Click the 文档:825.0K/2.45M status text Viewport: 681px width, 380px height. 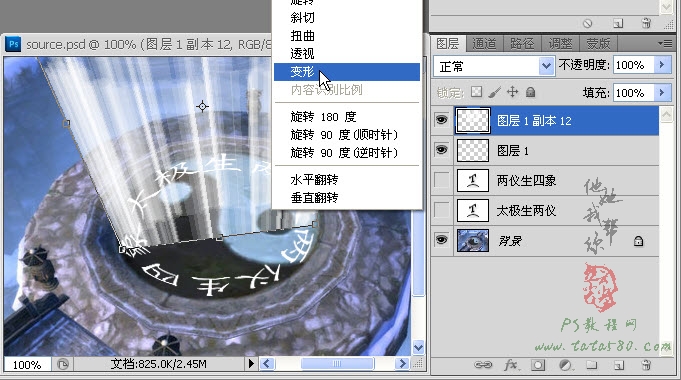[x=158, y=364]
